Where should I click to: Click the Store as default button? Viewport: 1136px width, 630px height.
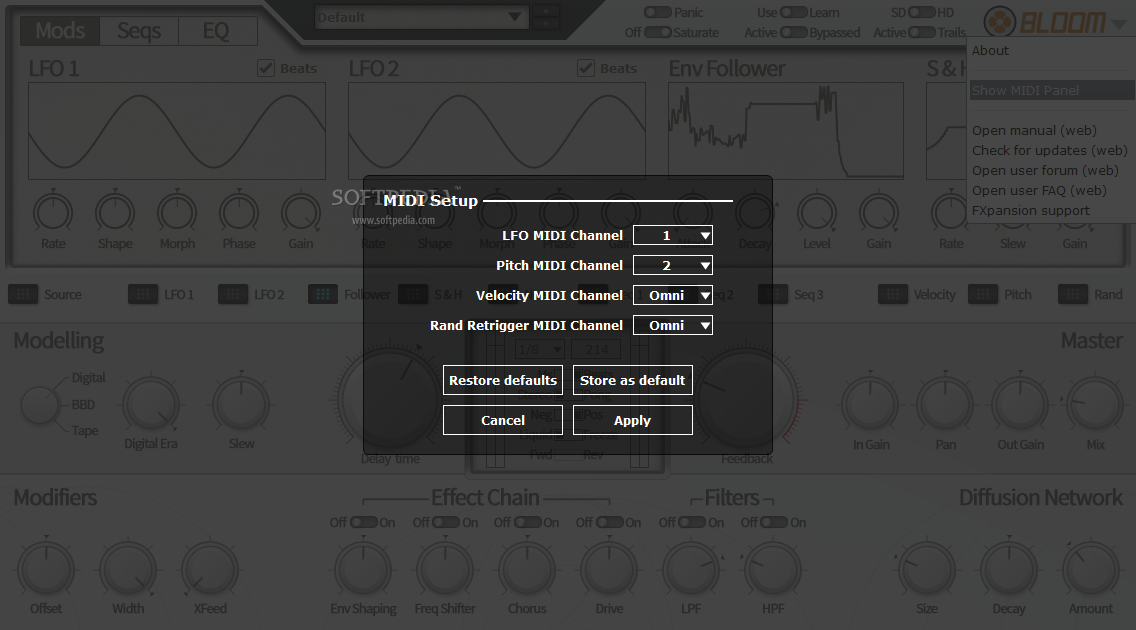[632, 380]
